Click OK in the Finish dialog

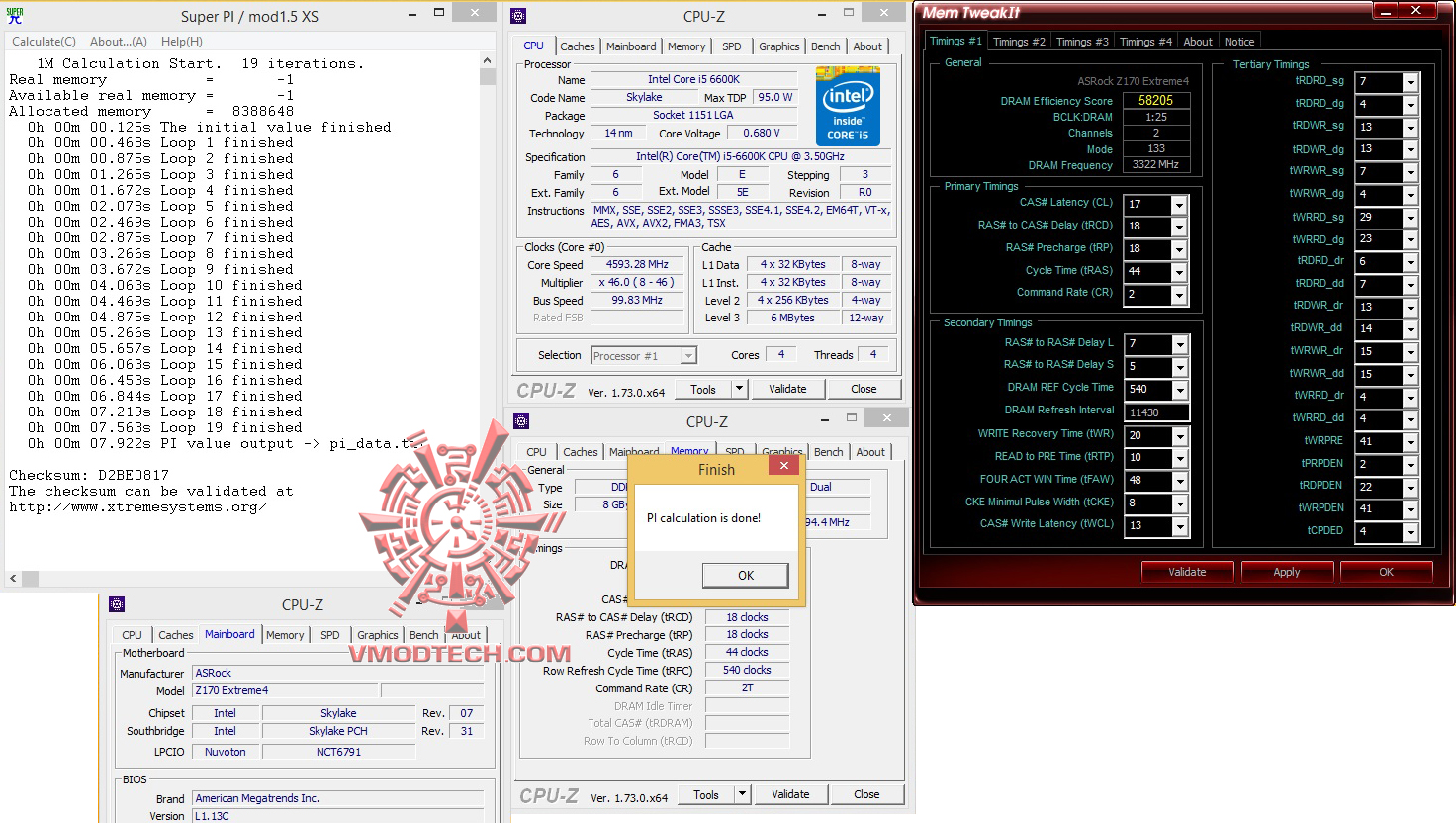(x=745, y=575)
